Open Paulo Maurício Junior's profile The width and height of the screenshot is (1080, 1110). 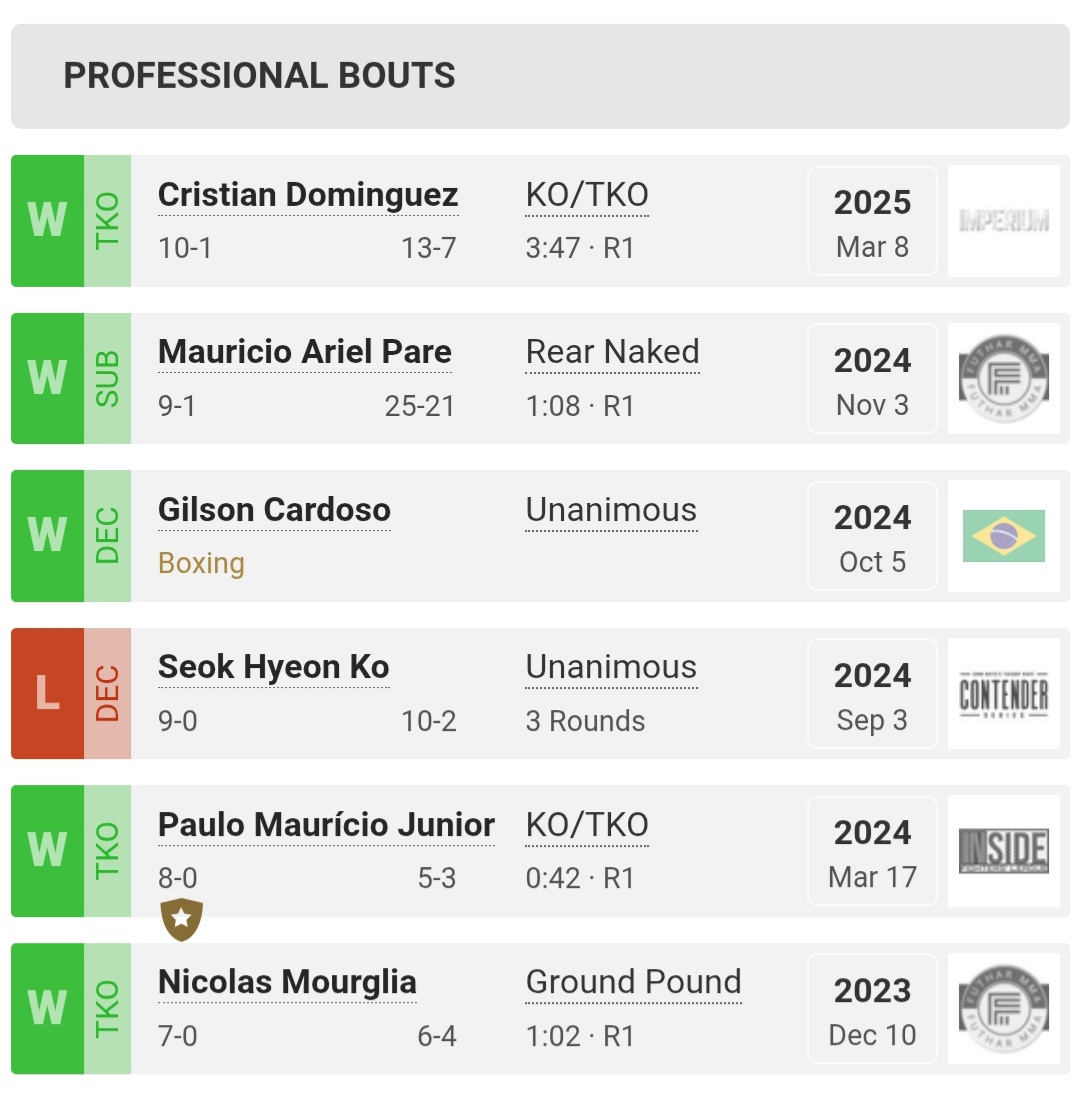point(326,825)
